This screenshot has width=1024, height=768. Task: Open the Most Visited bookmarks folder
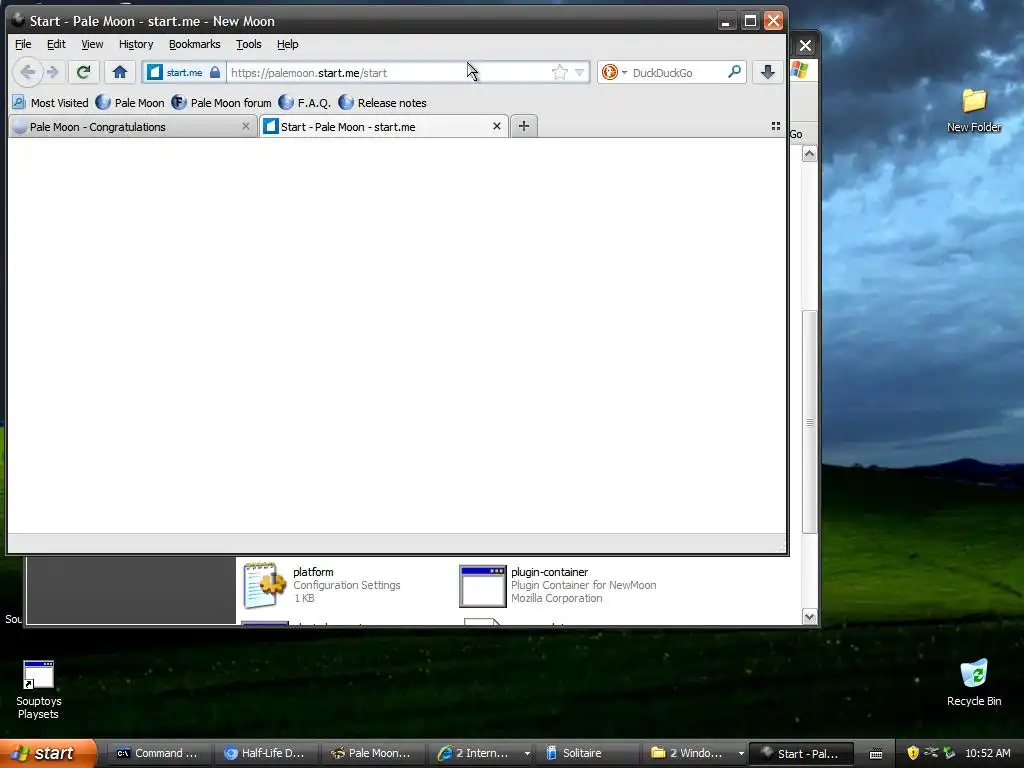[50, 103]
